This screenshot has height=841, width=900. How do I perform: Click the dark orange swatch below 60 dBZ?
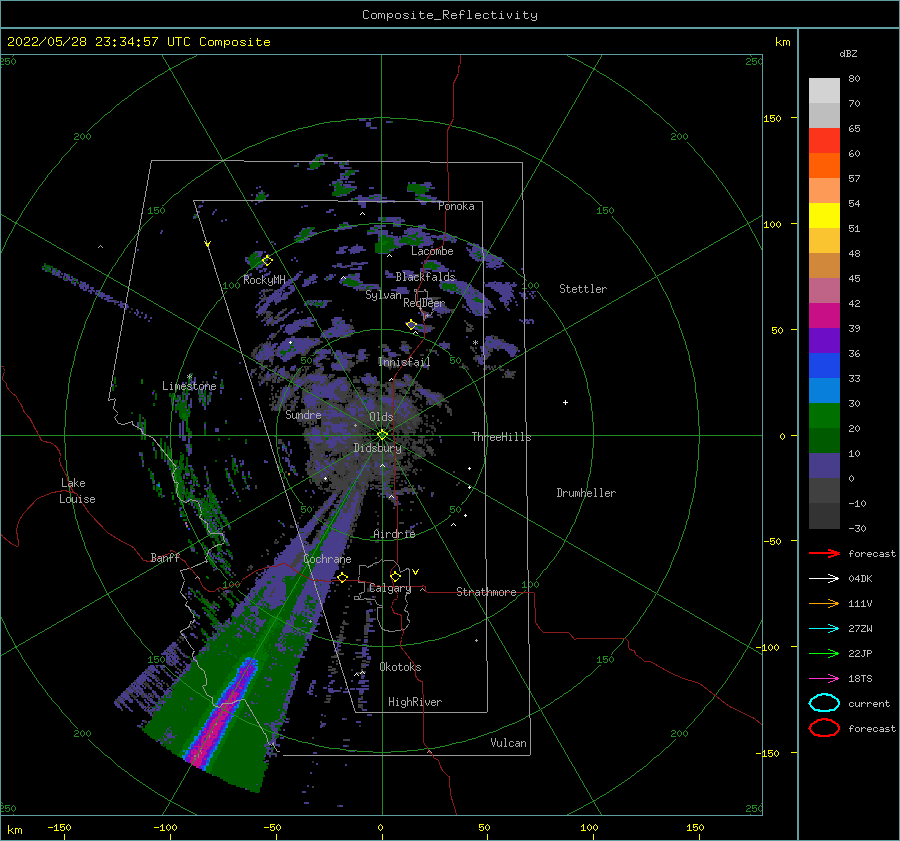click(824, 166)
